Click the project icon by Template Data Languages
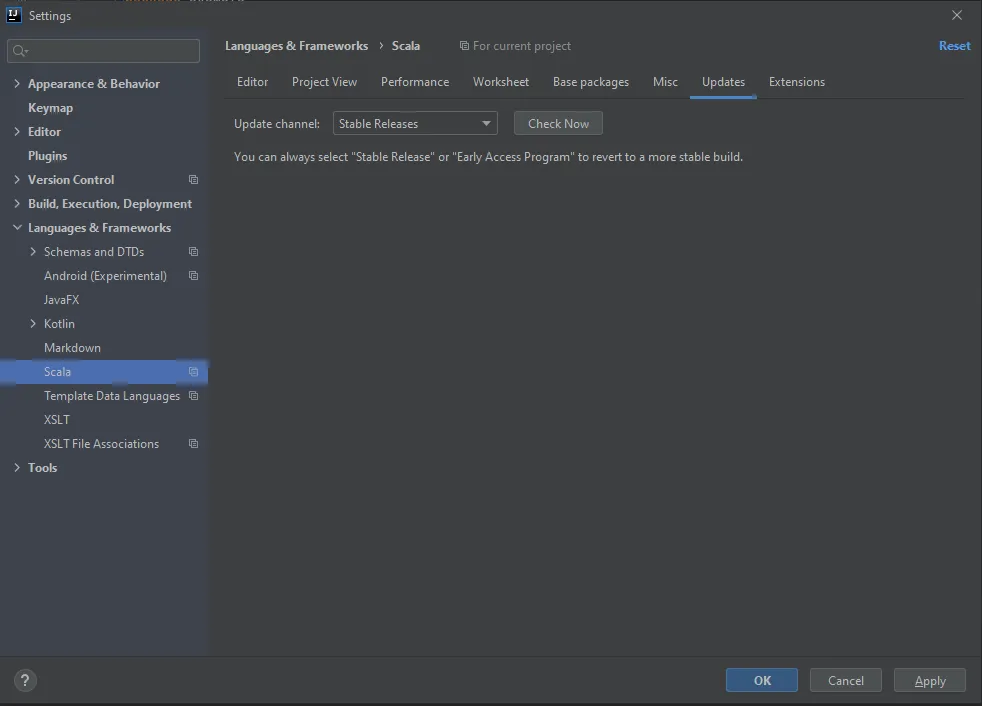The height and width of the screenshot is (706, 982). (x=194, y=396)
